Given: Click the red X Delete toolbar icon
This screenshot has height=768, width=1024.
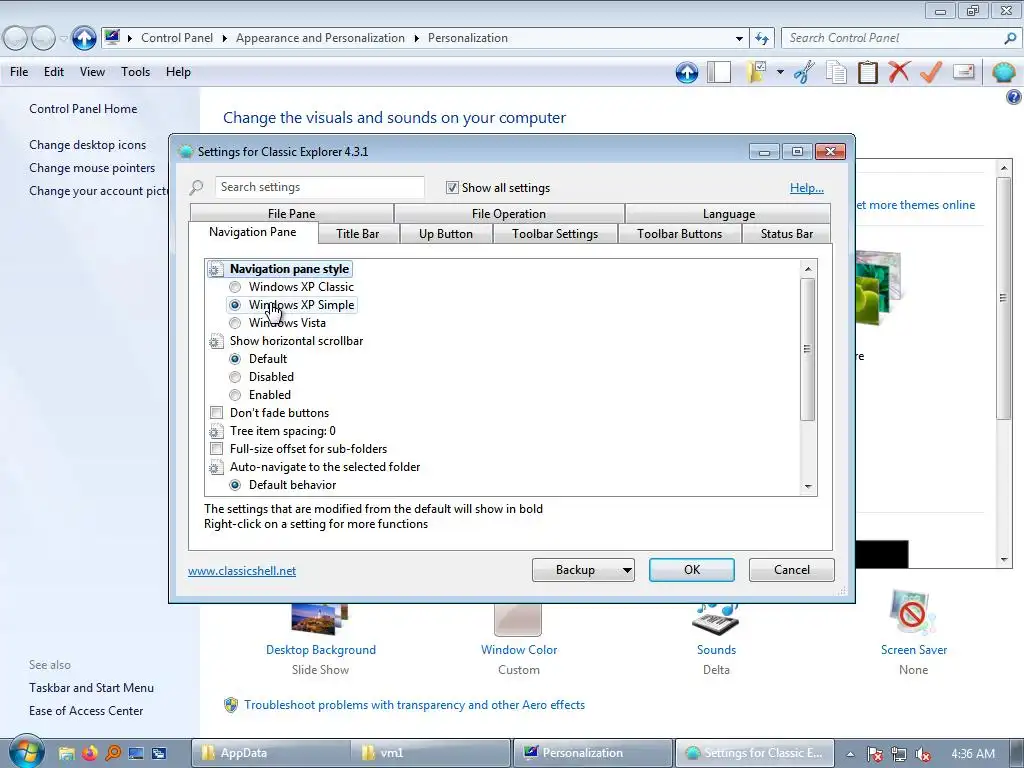Looking at the screenshot, I should [x=899, y=72].
